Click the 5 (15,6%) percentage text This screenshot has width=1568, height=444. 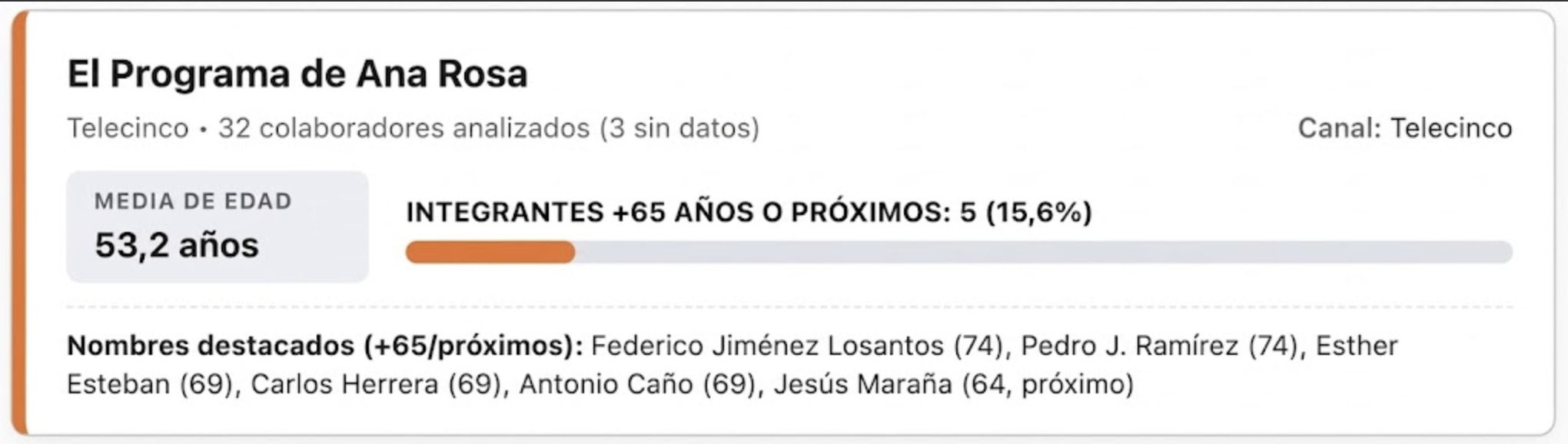1025,212
